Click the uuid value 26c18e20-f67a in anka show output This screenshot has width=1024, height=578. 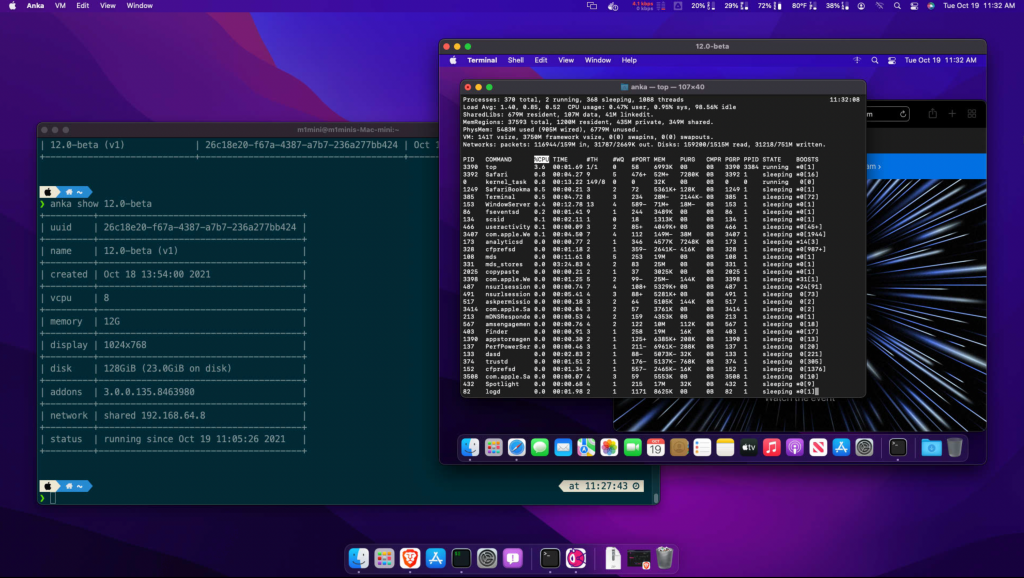pyautogui.click(x=200, y=227)
